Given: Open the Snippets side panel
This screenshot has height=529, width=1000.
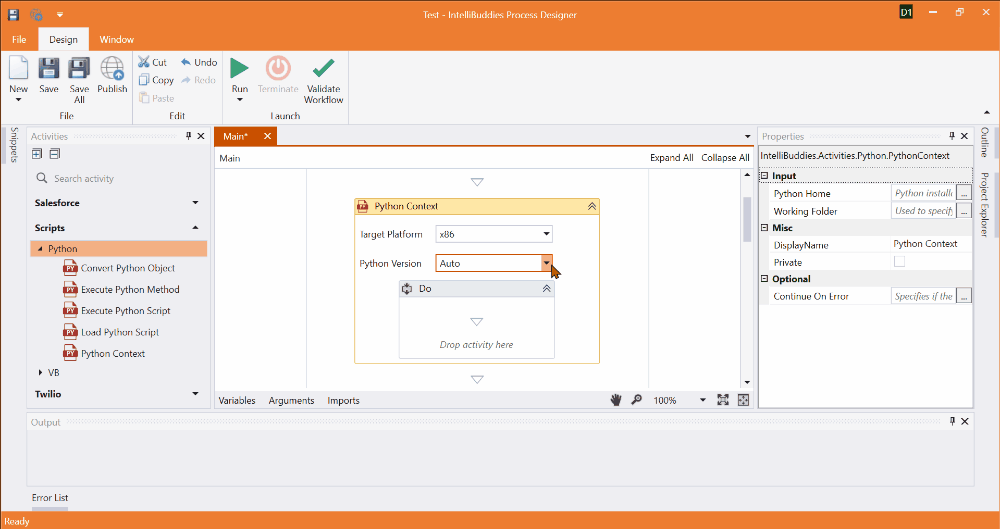Looking at the screenshot, I should tap(14, 145).
